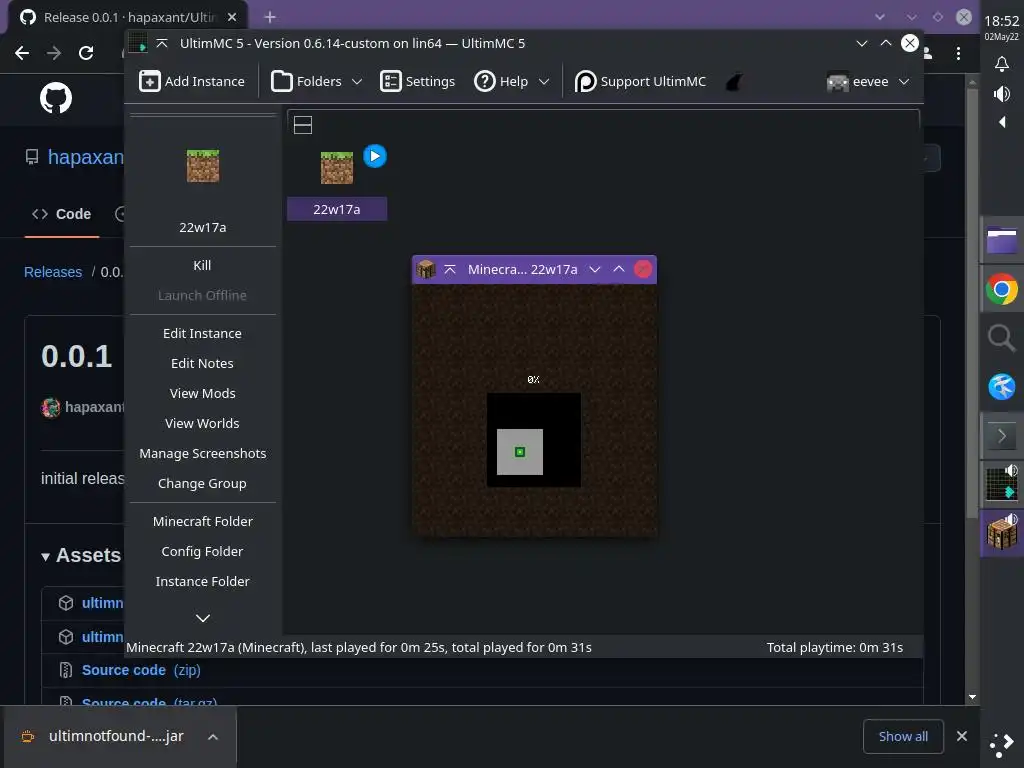The width and height of the screenshot is (1024, 768).
Task: Open a new browser tab
Action: 270,17
